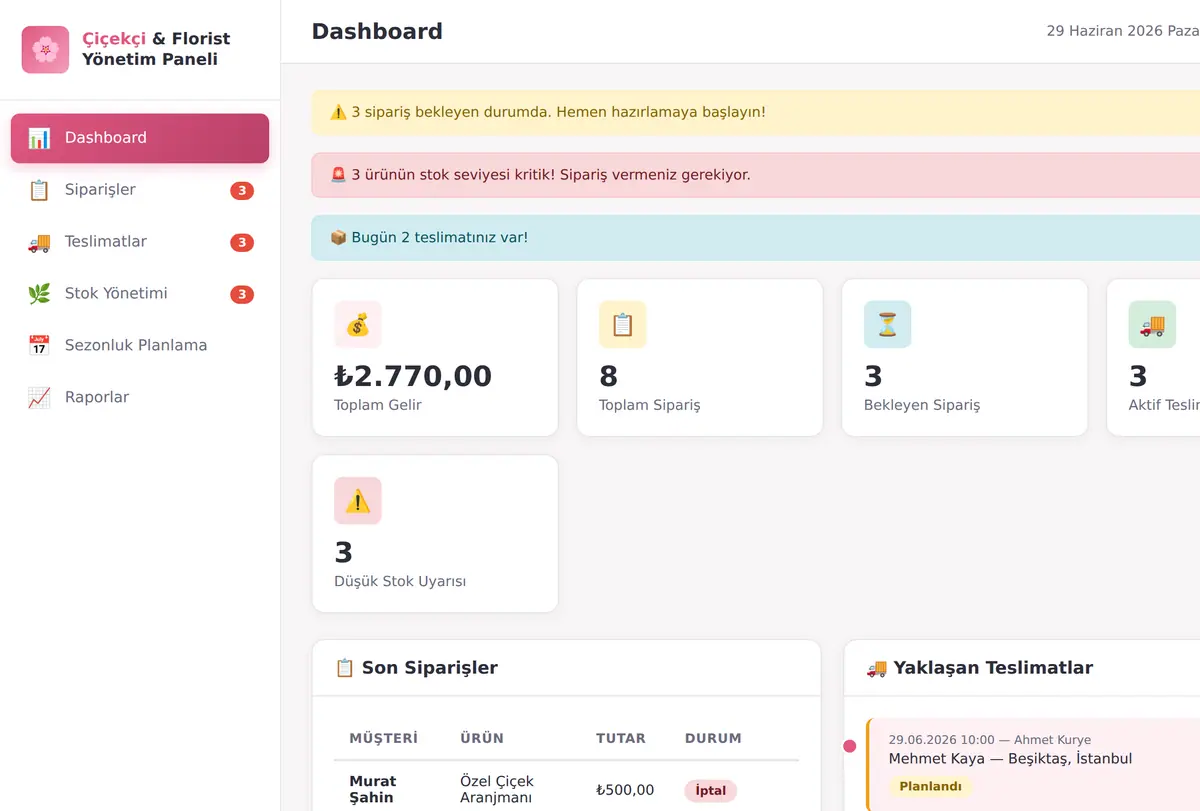Open the Dashboard menu item
Viewport: 1200px width, 811px height.
140,138
